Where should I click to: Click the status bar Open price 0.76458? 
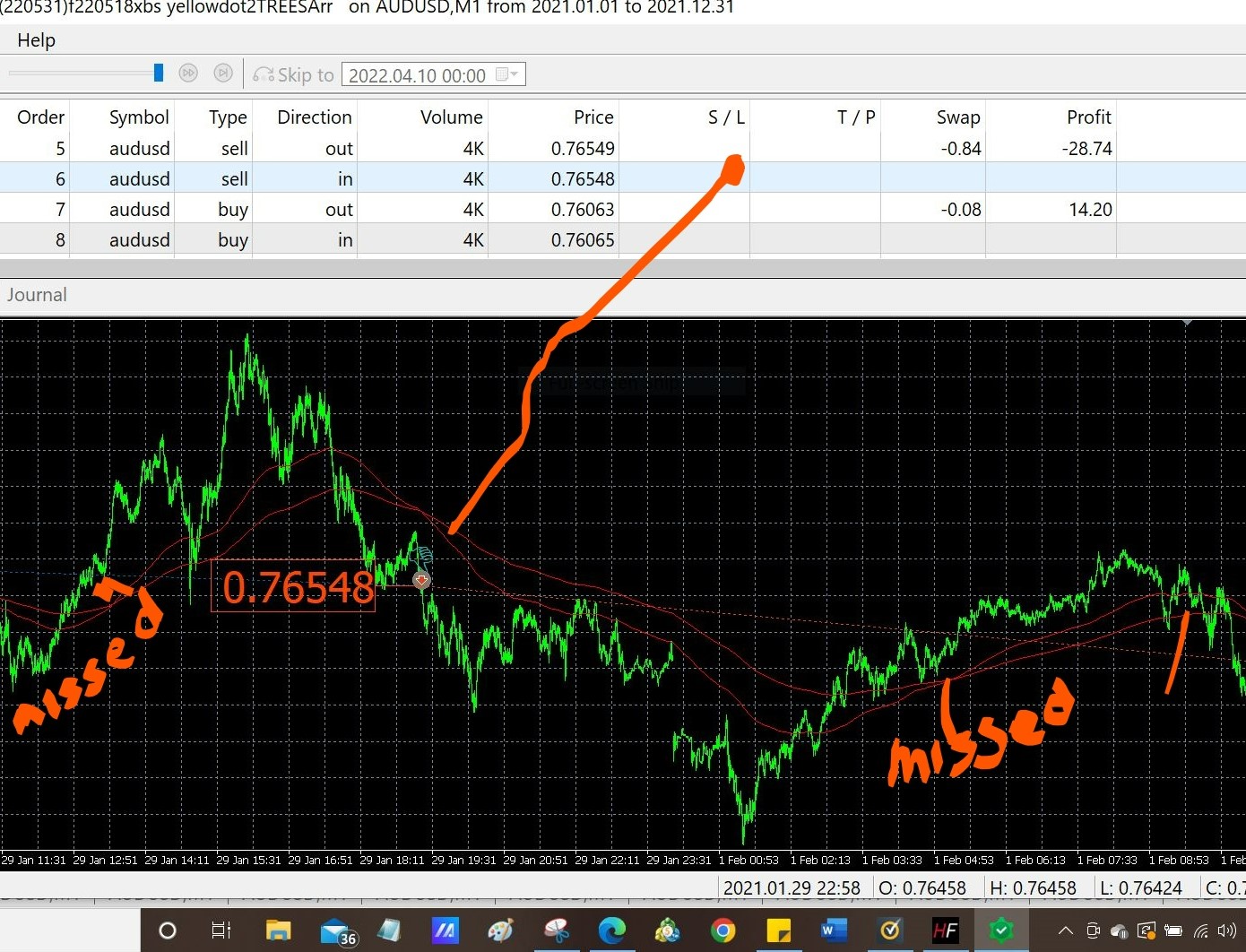(922, 888)
